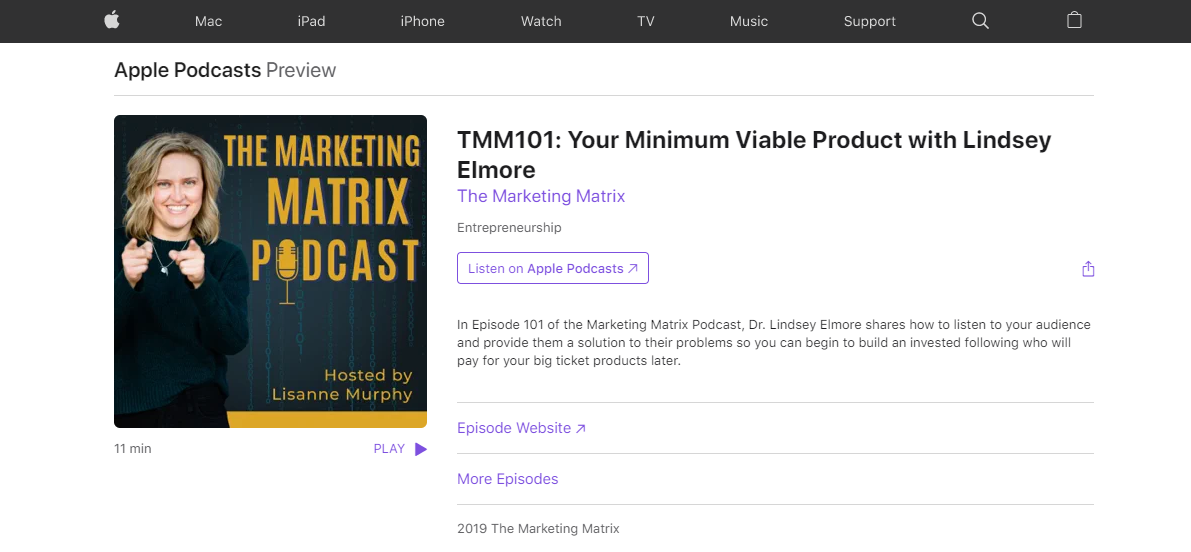This screenshot has height=552, width=1191.
Task: Click the share icon beside the episode
Action: (1088, 269)
